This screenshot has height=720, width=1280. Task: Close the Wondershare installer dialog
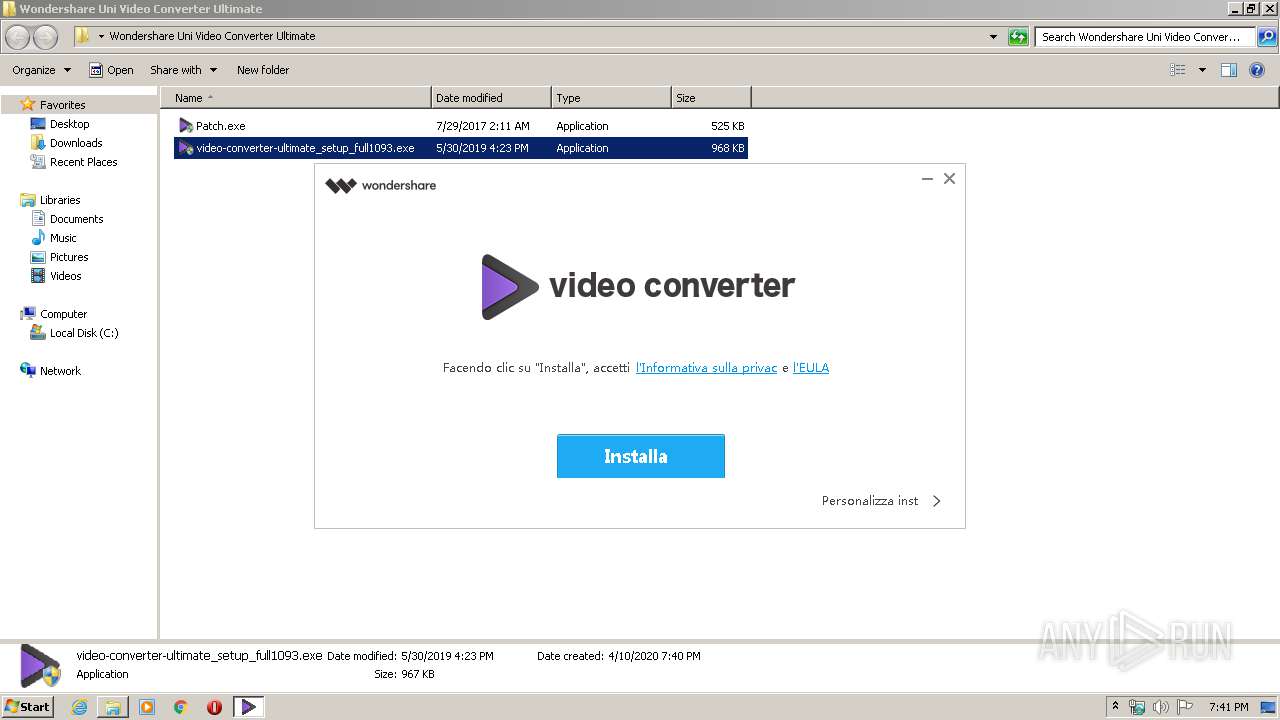[x=949, y=179]
